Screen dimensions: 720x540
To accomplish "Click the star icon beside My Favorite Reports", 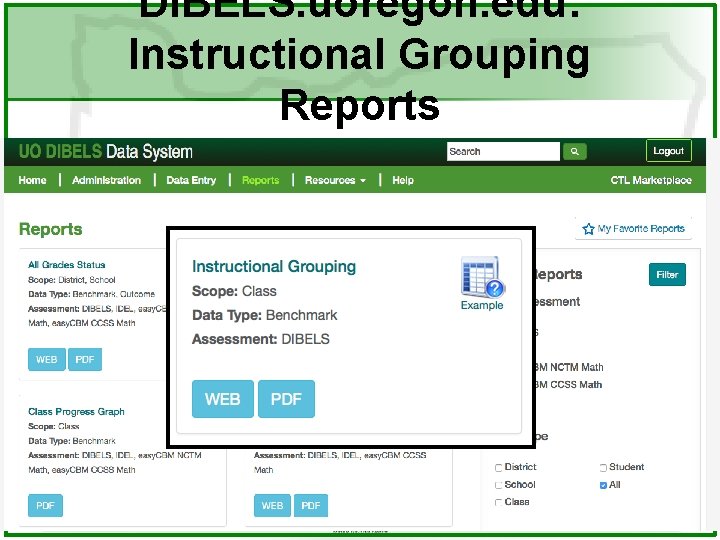I will point(588,229).
